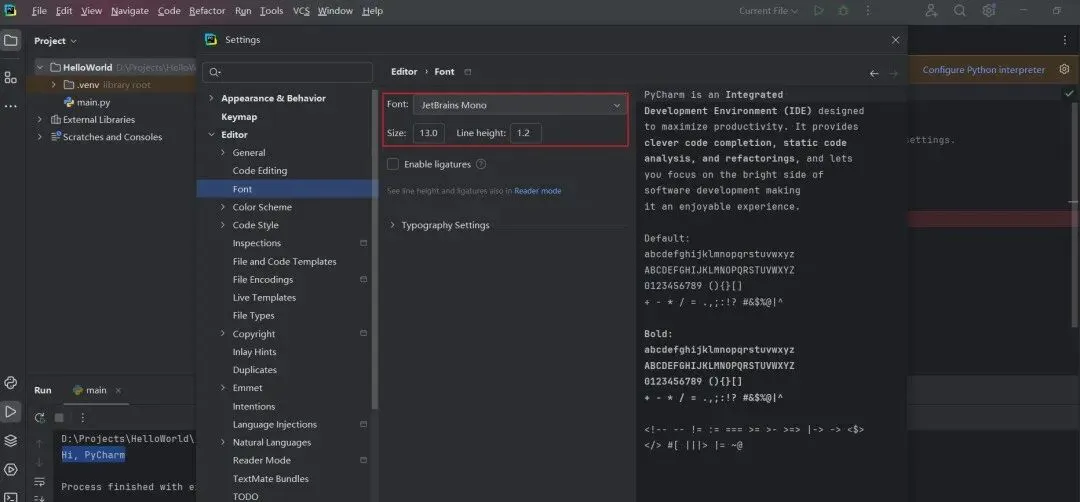This screenshot has height=502, width=1080.
Task: Open the Font JetBrains Mono dropdown
Action: [x=520, y=105]
